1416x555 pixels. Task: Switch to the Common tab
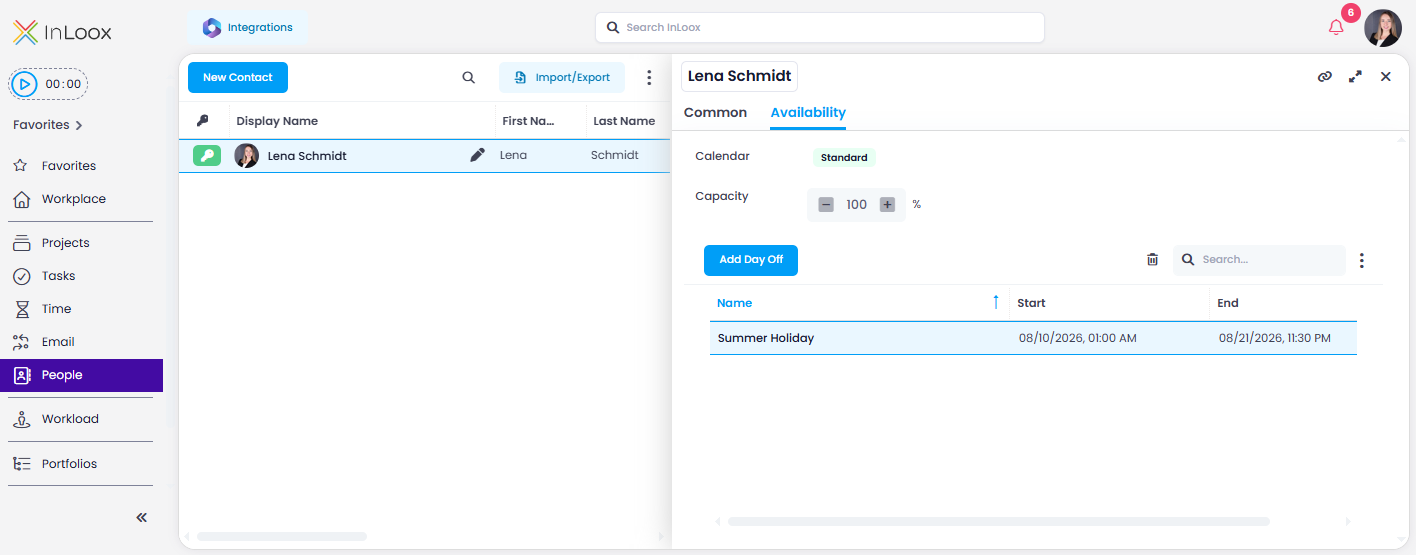tap(715, 113)
